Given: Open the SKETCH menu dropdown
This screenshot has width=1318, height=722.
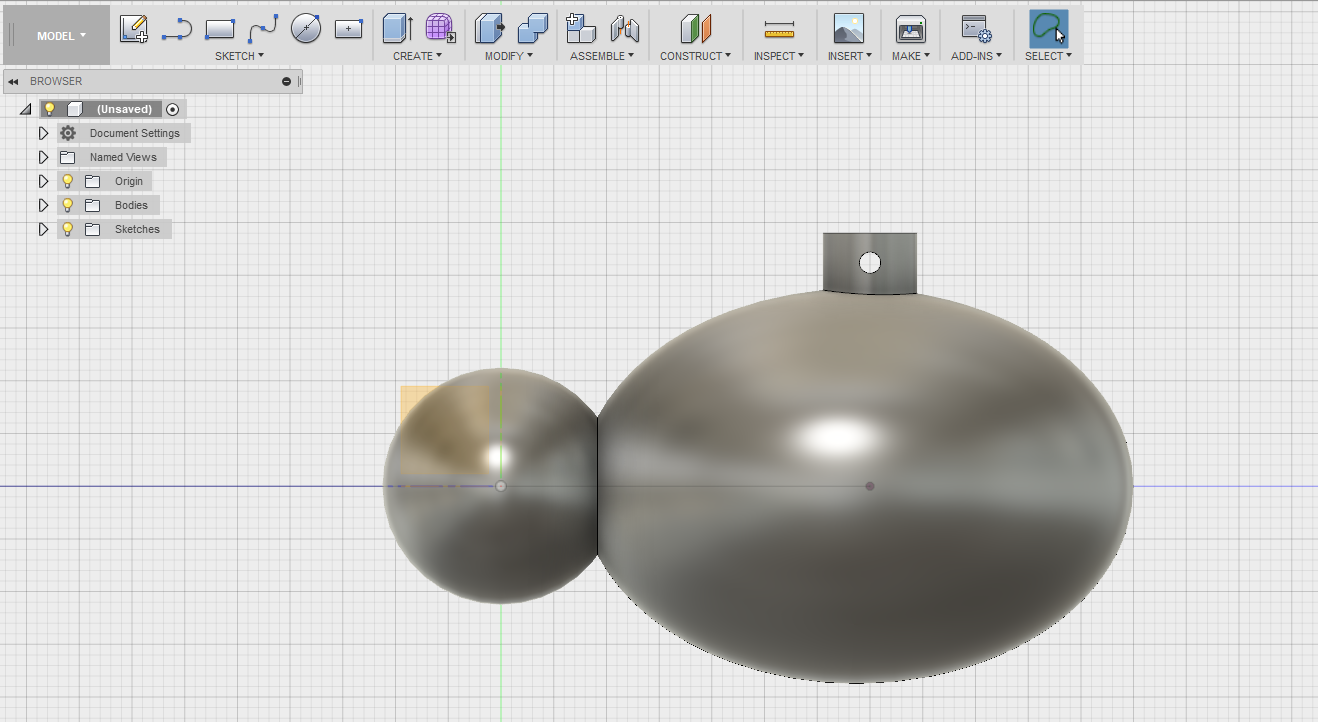Looking at the screenshot, I should [x=240, y=56].
